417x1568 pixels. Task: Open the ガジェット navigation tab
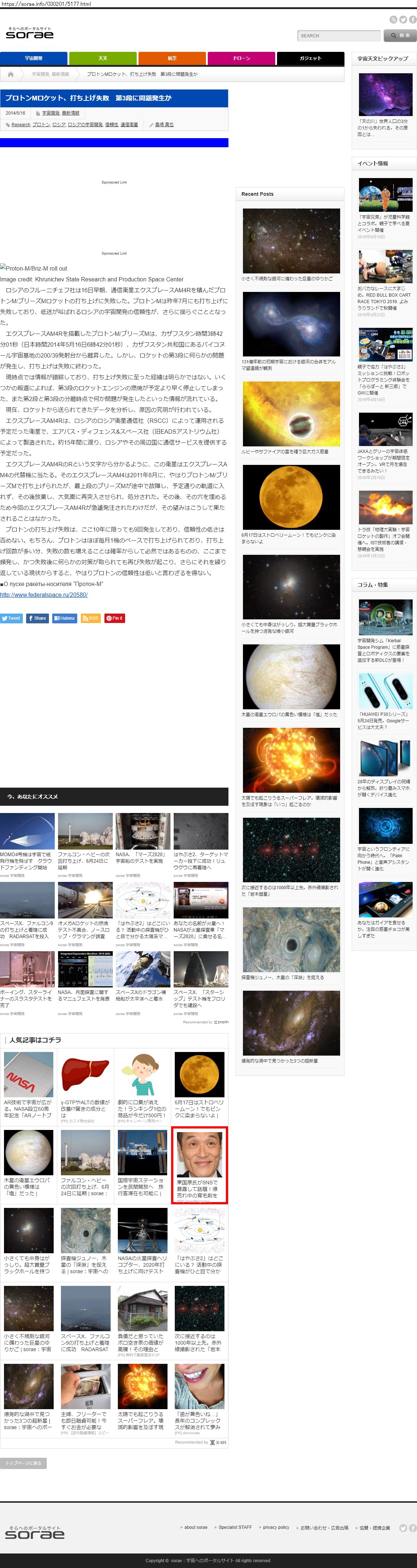pos(310,58)
